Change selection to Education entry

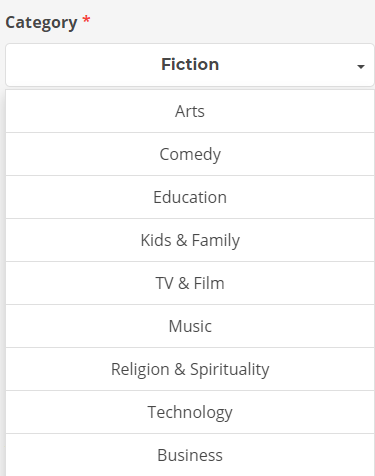(x=190, y=197)
